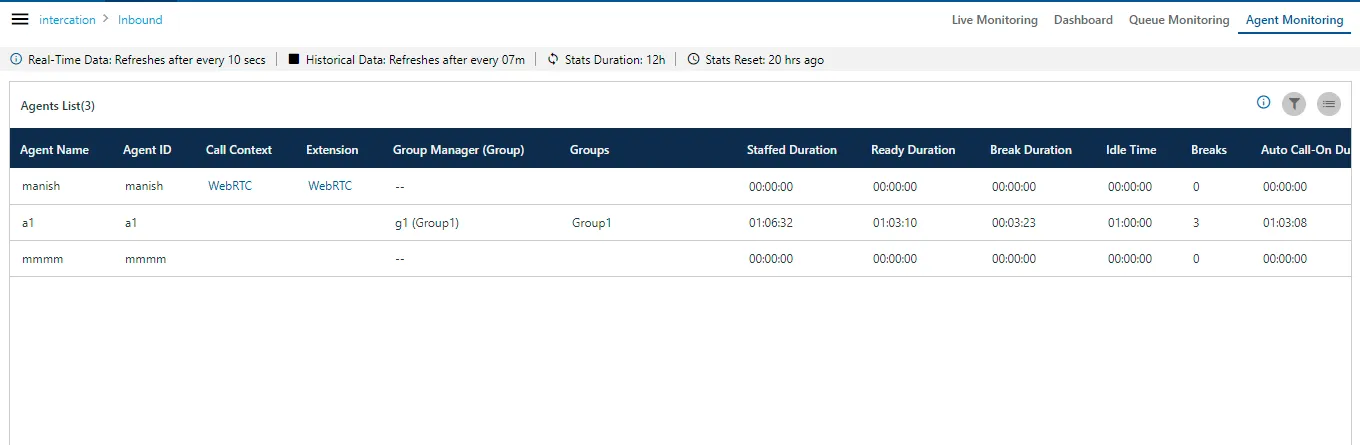Click the Stats Reset clock icon
Image resolution: width=1360 pixels, height=445 pixels.
coord(694,60)
